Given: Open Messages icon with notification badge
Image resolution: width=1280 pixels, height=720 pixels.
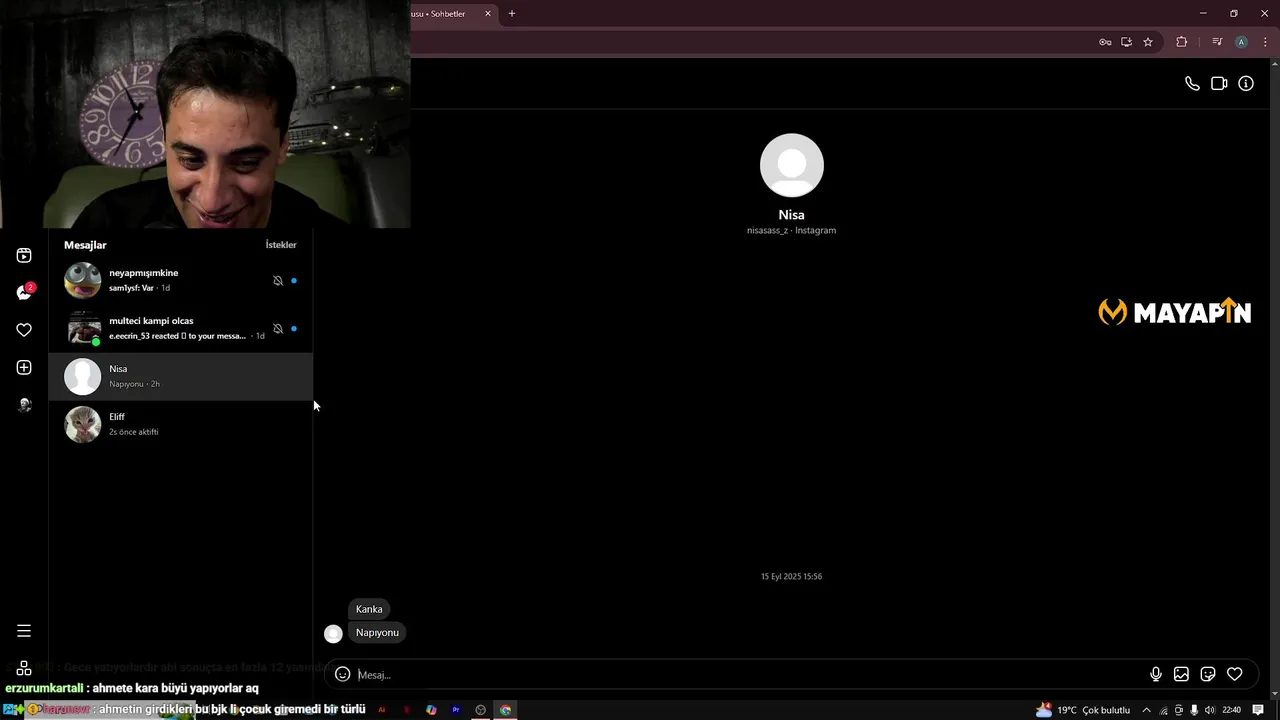Looking at the screenshot, I should tap(24, 292).
